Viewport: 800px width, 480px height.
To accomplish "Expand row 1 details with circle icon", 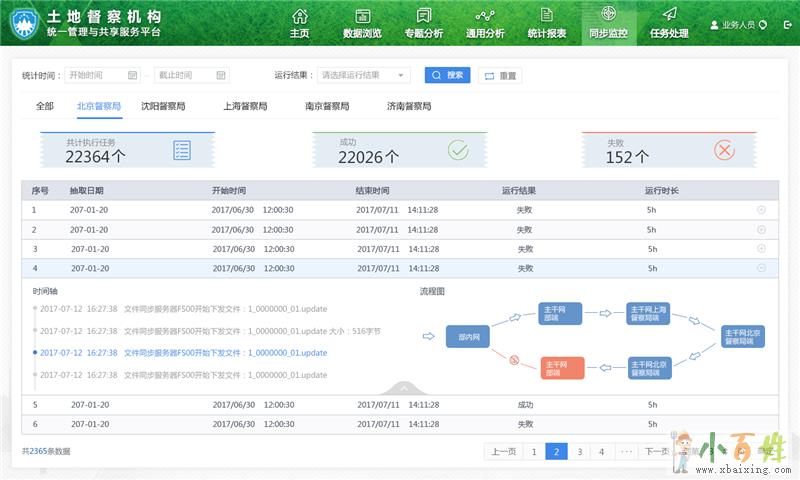I will point(761,210).
